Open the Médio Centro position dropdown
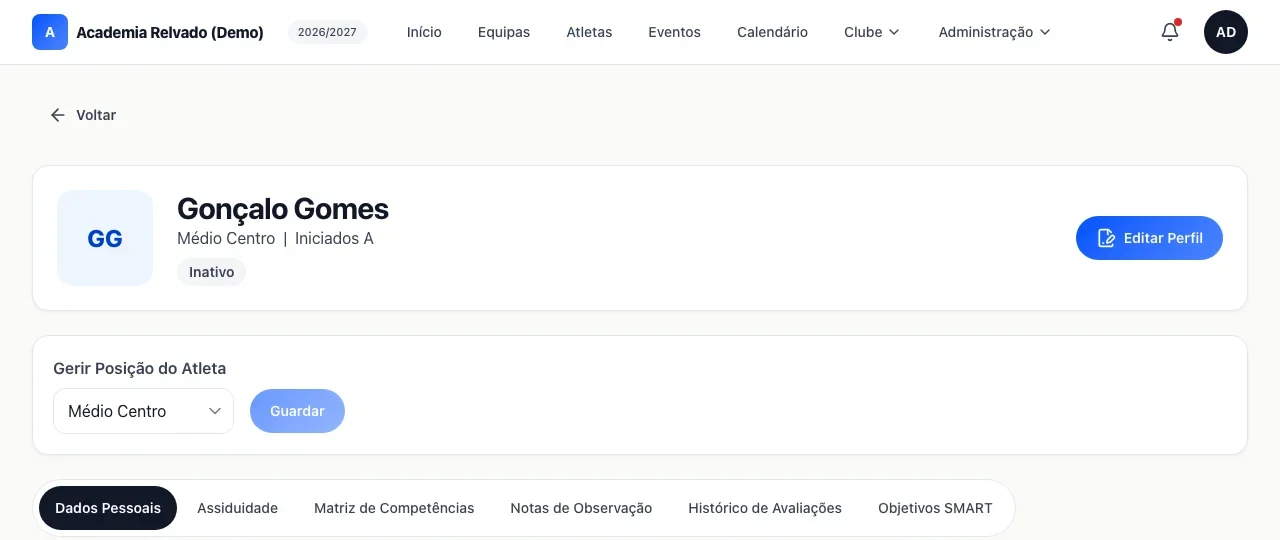The height and width of the screenshot is (540, 1280). pos(143,411)
